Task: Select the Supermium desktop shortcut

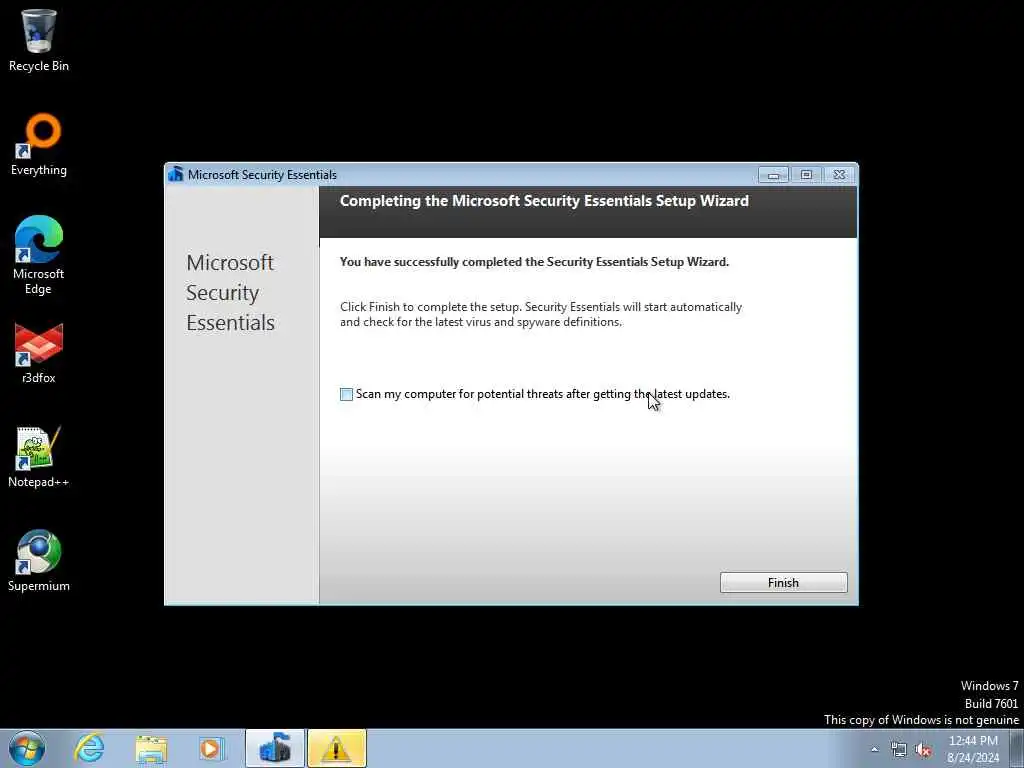Action: (39, 560)
